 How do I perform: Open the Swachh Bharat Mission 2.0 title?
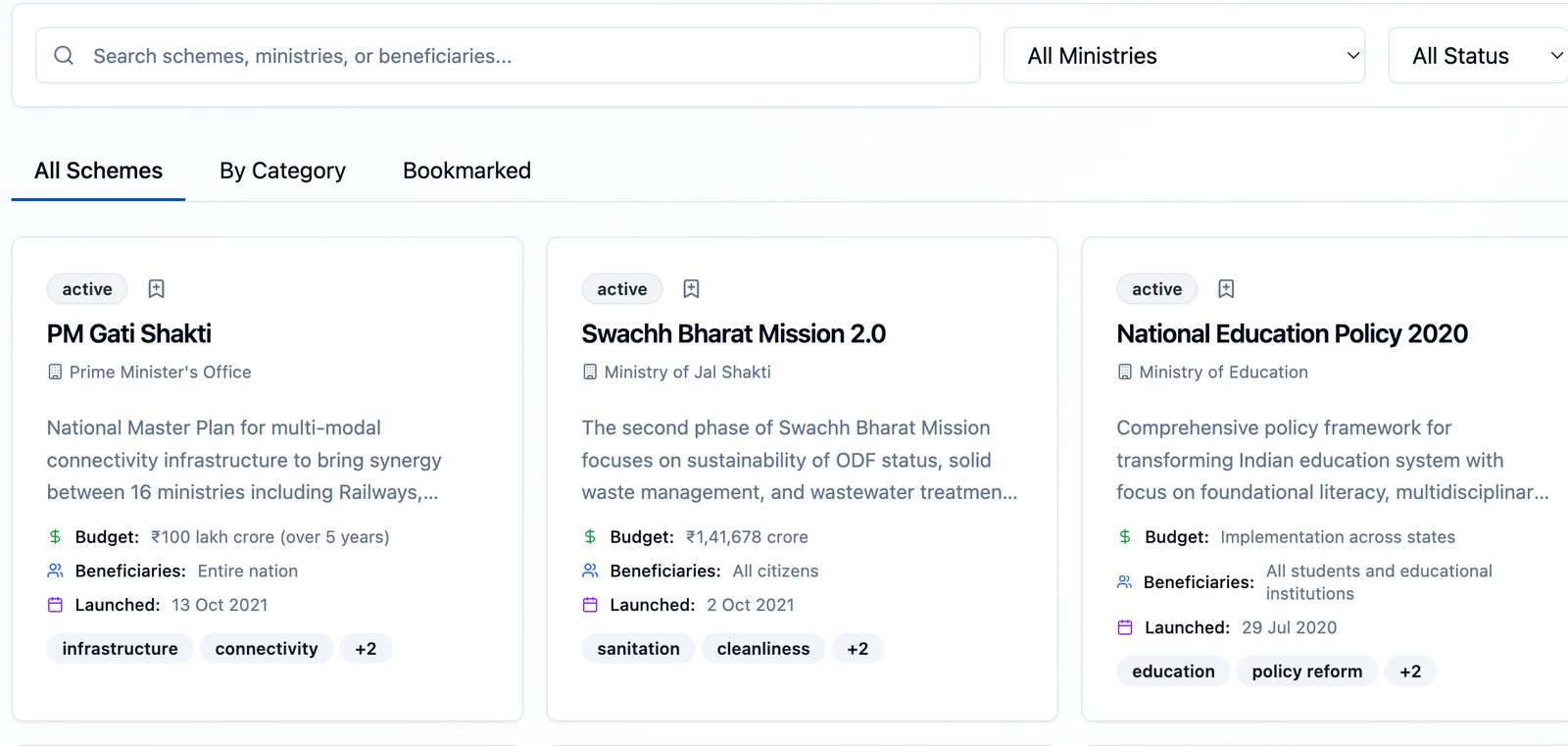(733, 334)
